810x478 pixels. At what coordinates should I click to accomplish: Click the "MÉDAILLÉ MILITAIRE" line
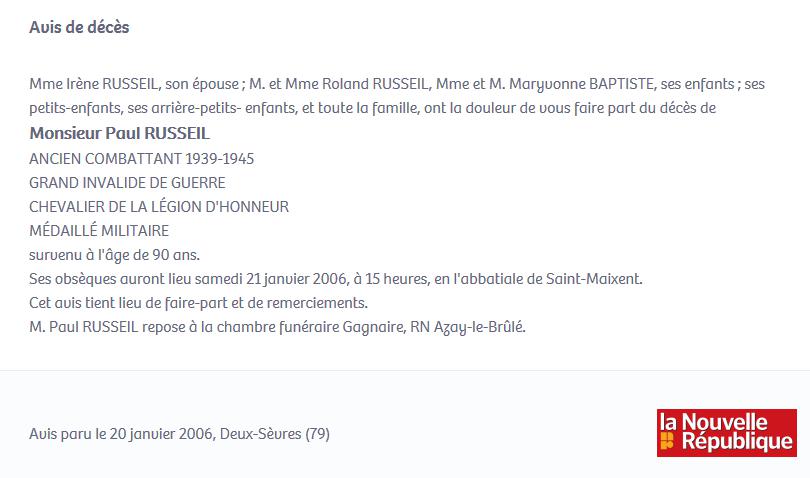click(x=99, y=230)
